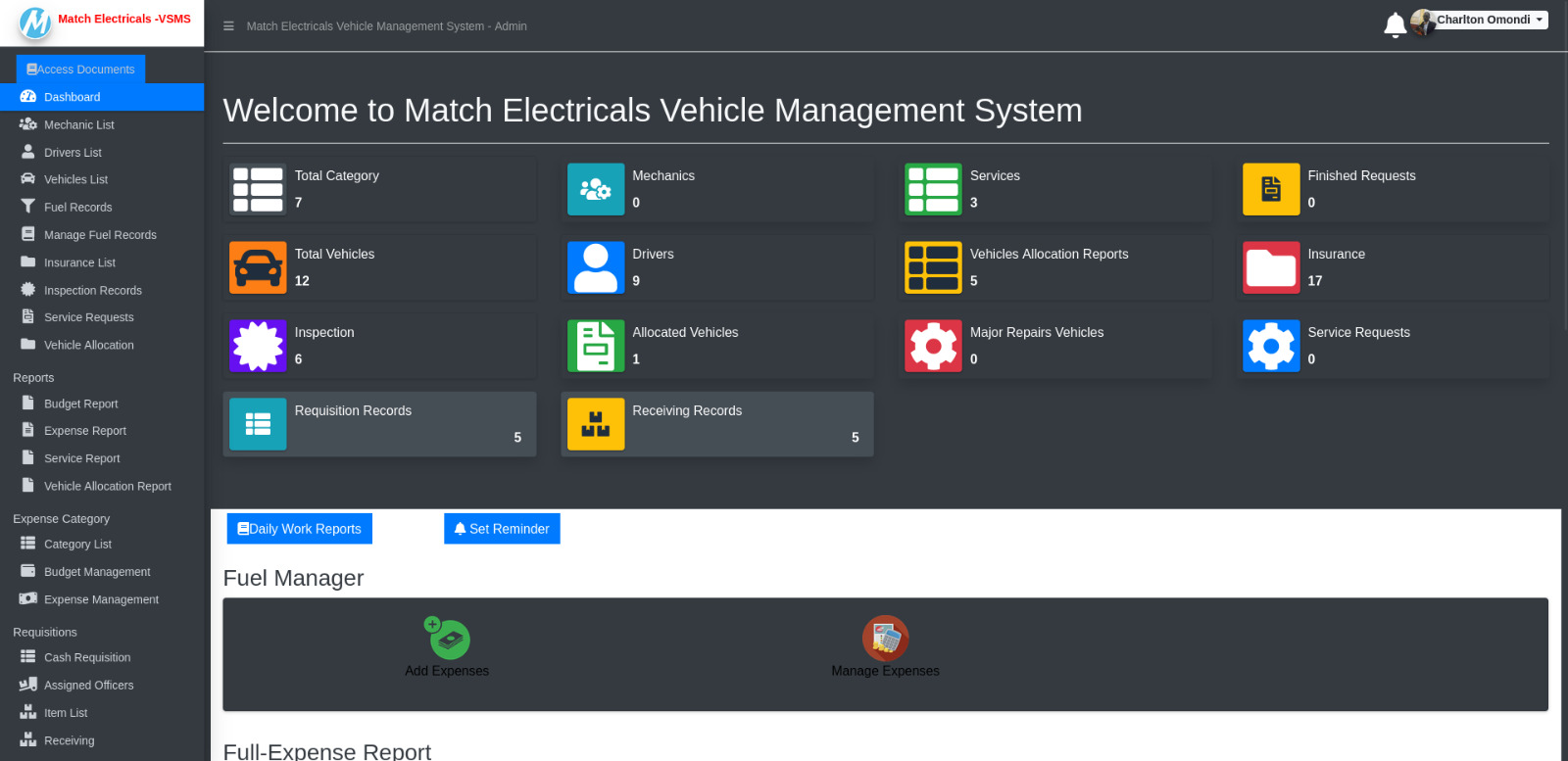Click the Assigned Officers dolly icon in sidebar
Image resolution: width=1568 pixels, height=761 pixels.
28,685
